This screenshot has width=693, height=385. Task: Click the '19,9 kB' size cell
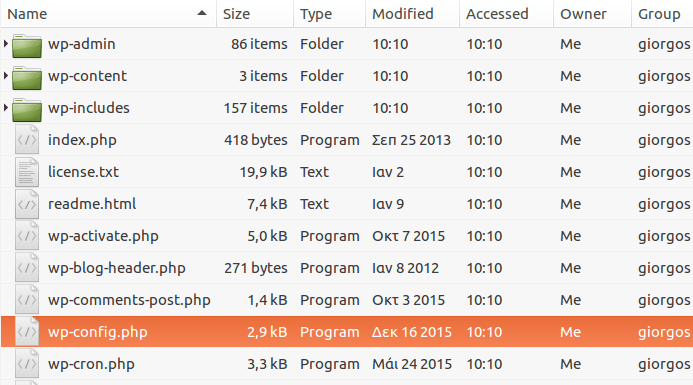tap(263, 172)
